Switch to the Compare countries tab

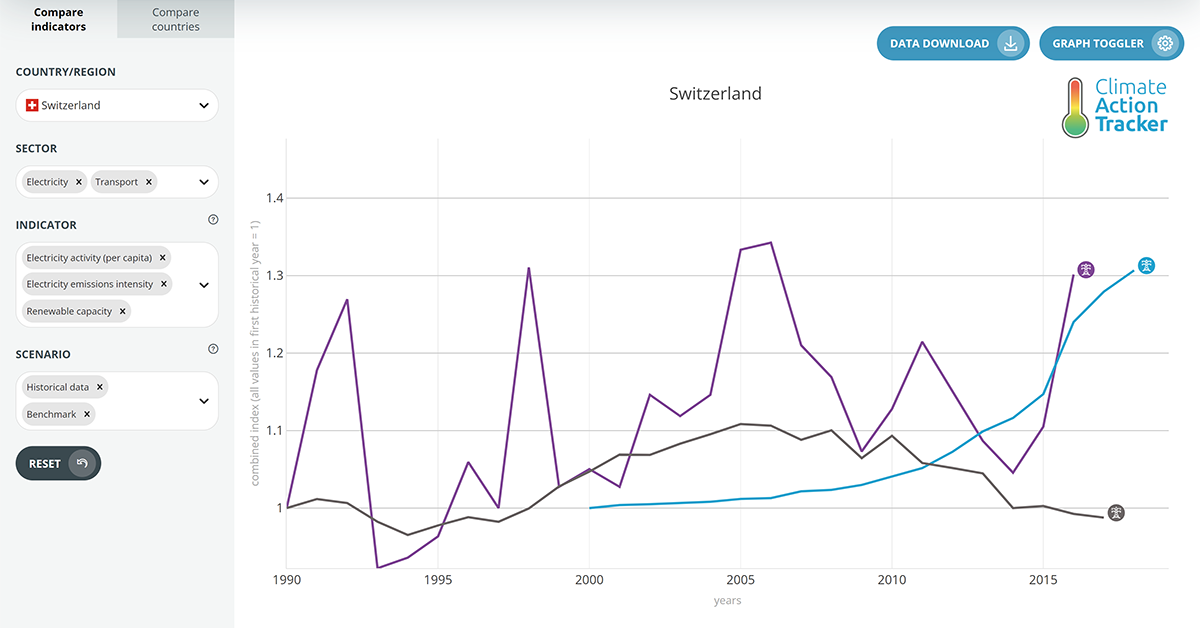coord(175,19)
